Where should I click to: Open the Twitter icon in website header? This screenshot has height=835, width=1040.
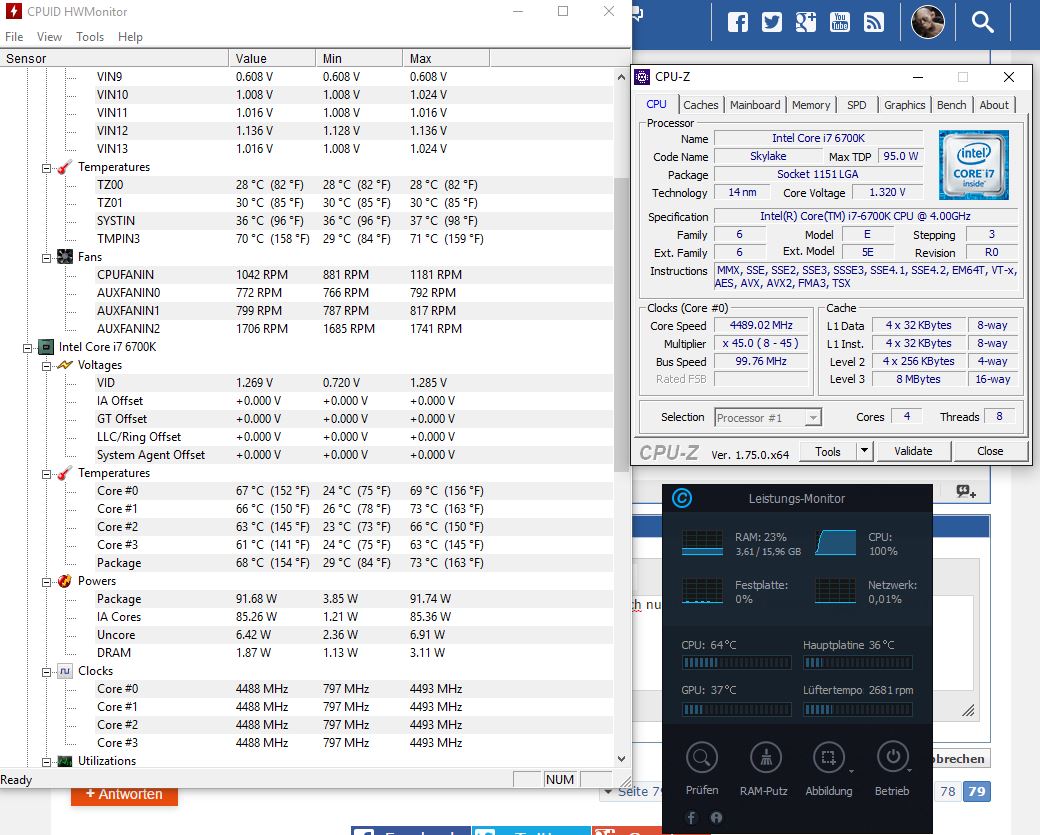pos(771,23)
